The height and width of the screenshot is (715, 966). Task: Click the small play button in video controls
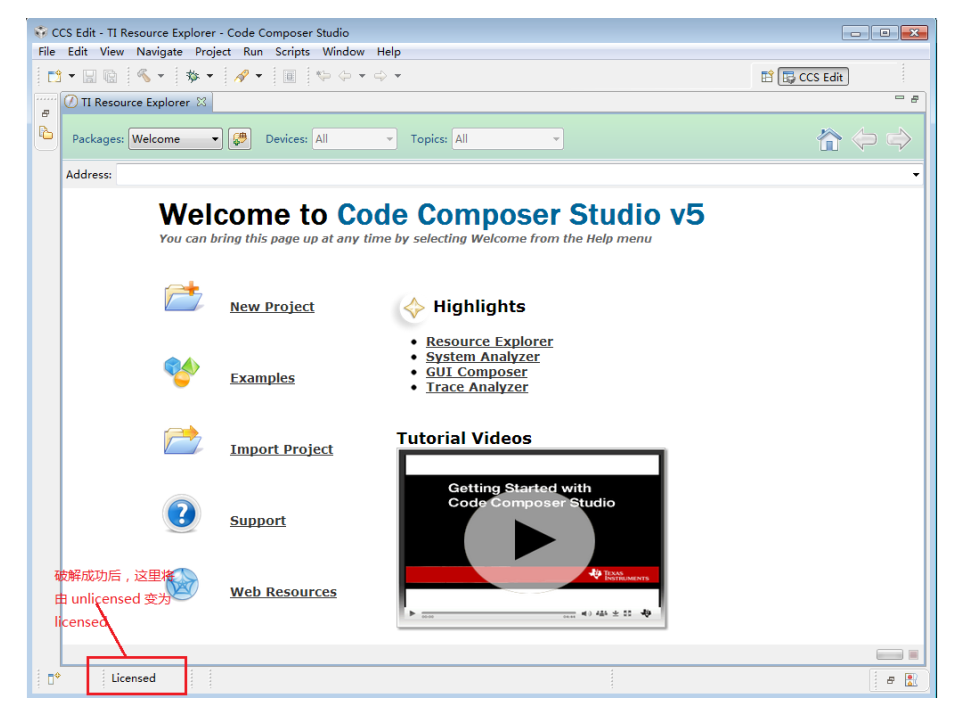pos(412,613)
